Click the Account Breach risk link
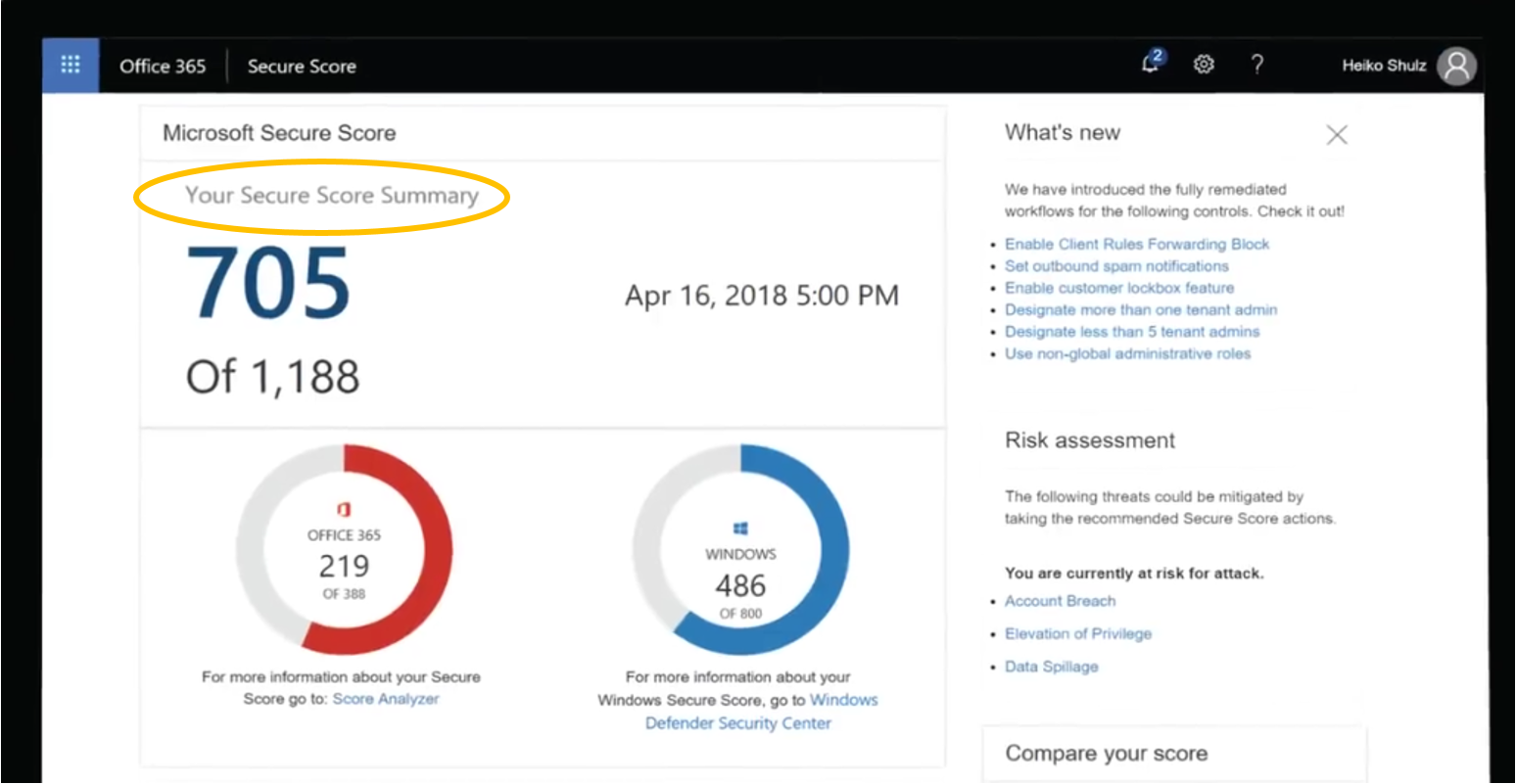The width and height of the screenshot is (1516, 784). [1060, 601]
